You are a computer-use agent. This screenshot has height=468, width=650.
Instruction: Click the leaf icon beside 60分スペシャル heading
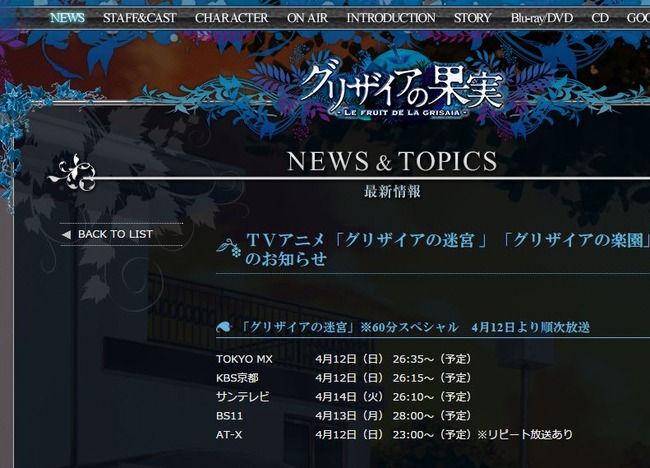pyautogui.click(x=224, y=327)
